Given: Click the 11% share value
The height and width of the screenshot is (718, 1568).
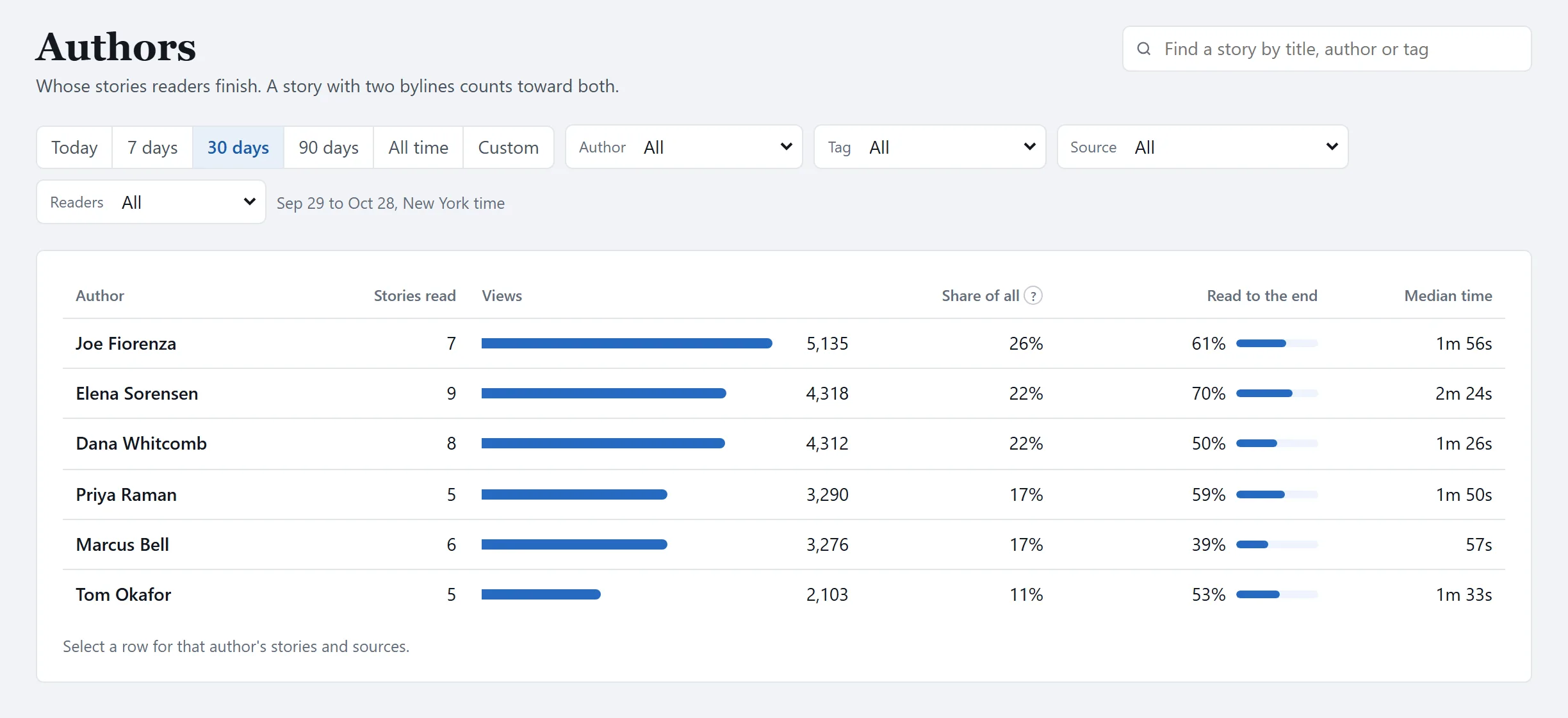Looking at the screenshot, I should pos(1026,594).
